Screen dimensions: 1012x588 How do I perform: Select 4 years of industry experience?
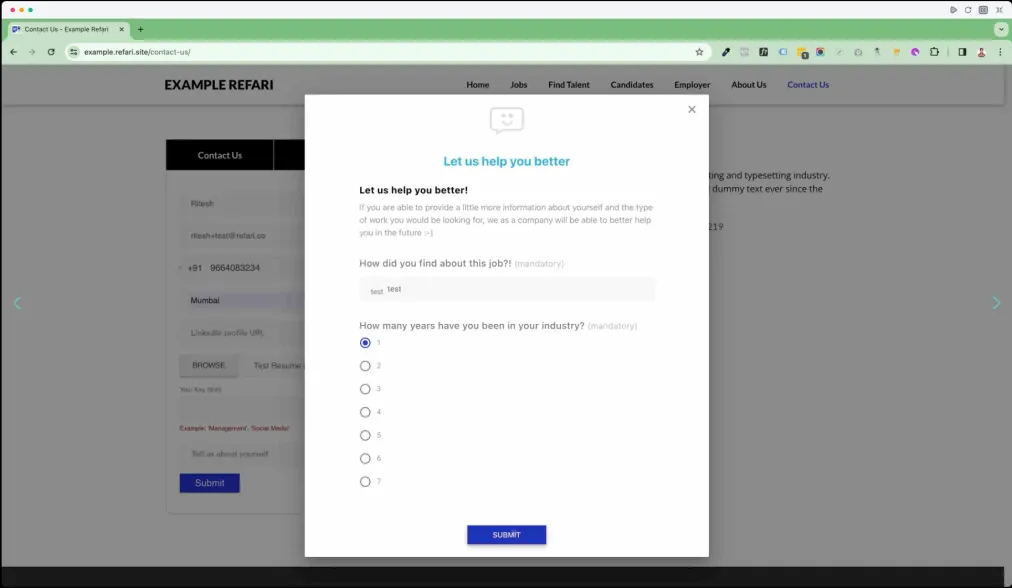coord(365,412)
